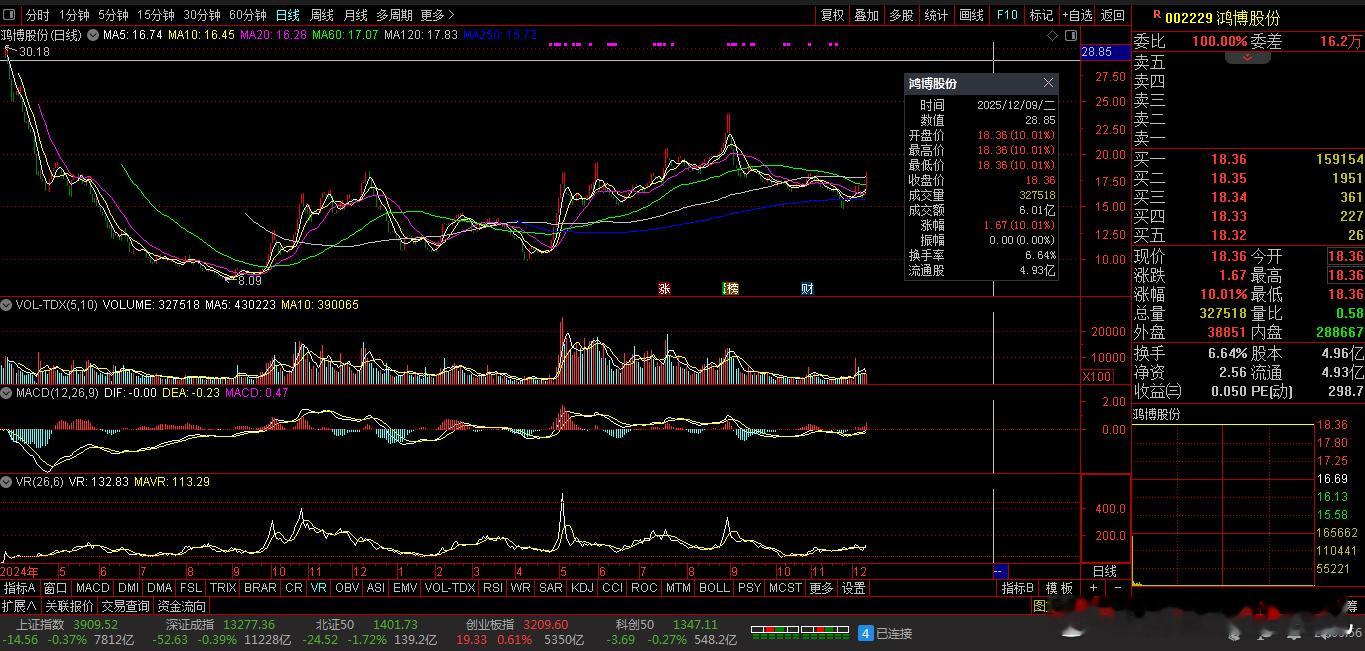The height and width of the screenshot is (651, 1365).
Task: Open the 多周期 view
Action: click(x=394, y=15)
